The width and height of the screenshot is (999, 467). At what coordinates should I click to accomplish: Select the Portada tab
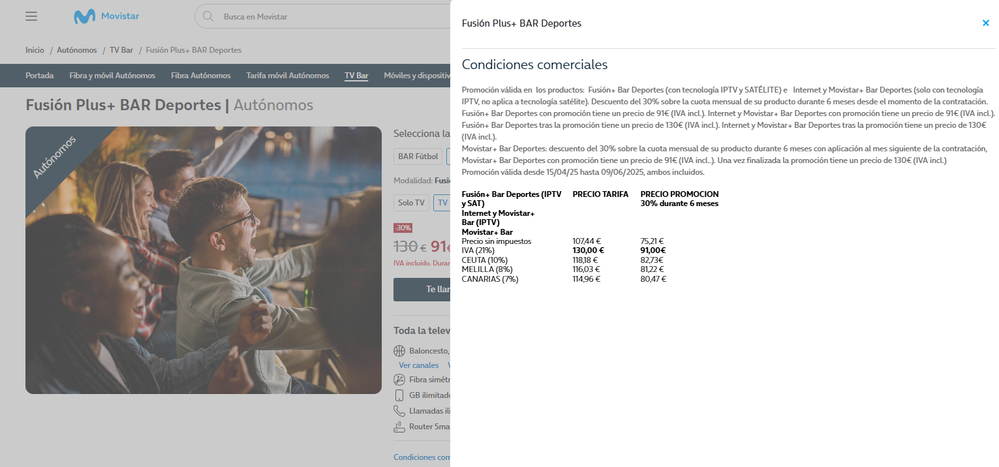point(40,76)
